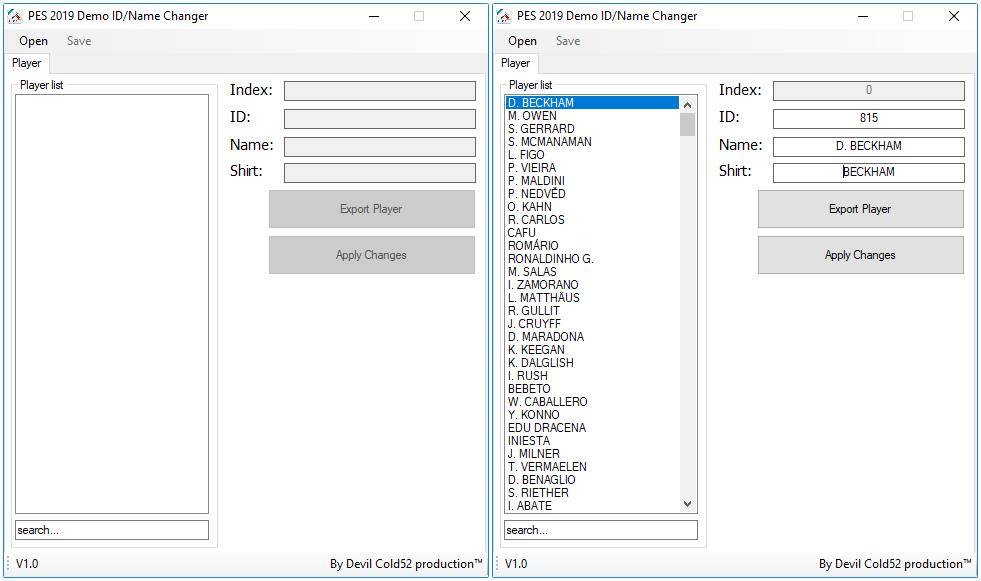Image resolution: width=981 pixels, height=581 pixels.
Task: Click Export Player button in right window
Action: coord(860,209)
